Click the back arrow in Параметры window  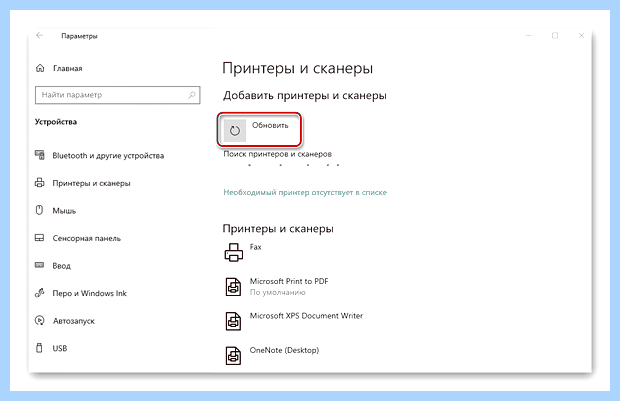[x=40, y=36]
